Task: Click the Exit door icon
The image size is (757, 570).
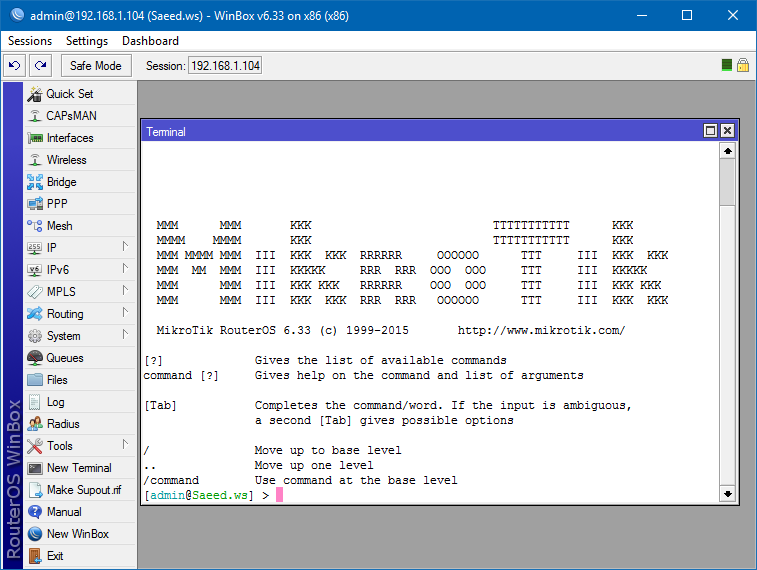Action: pos(35,556)
